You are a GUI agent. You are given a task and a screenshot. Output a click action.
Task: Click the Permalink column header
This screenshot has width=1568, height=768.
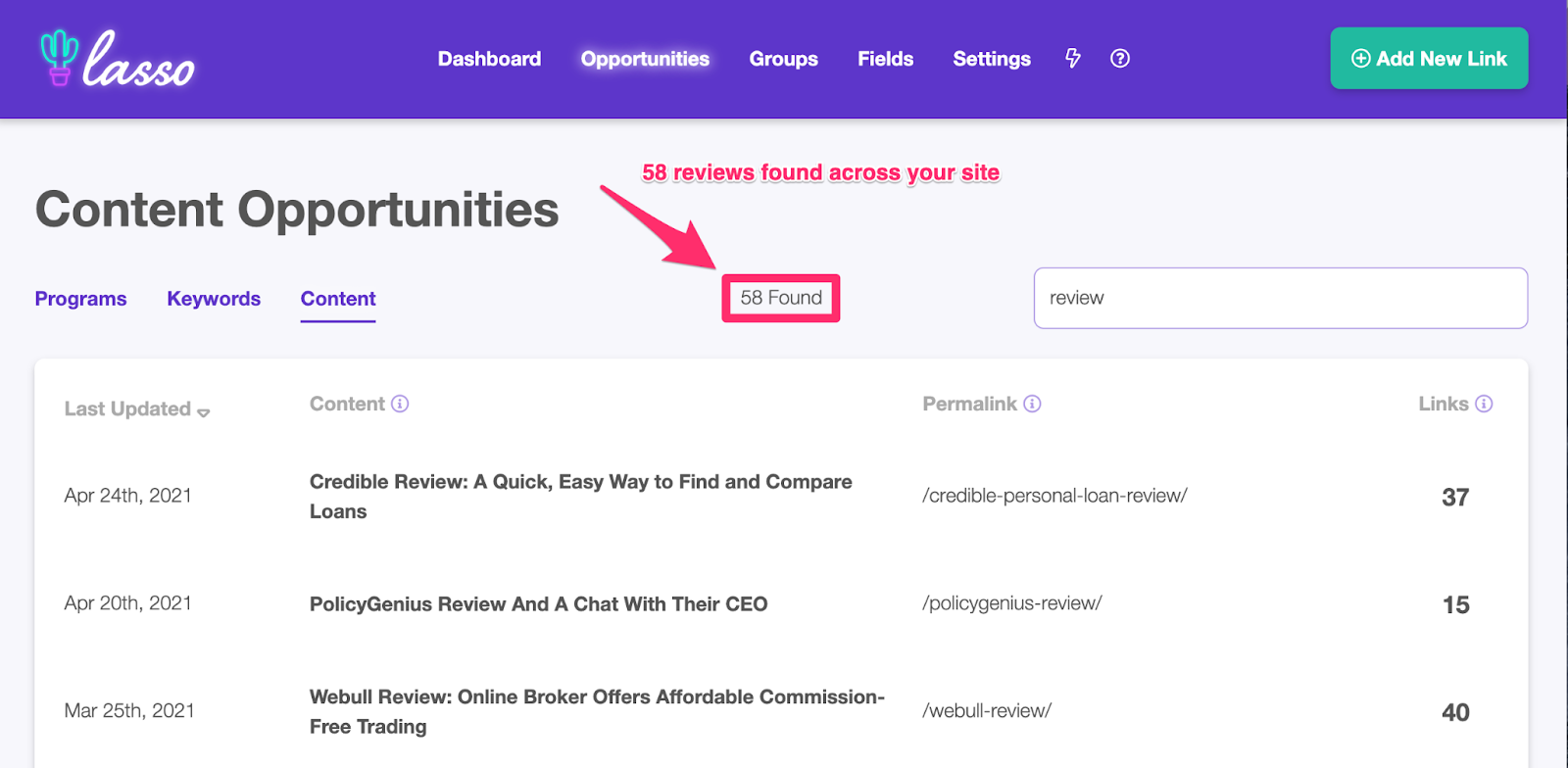tap(969, 404)
